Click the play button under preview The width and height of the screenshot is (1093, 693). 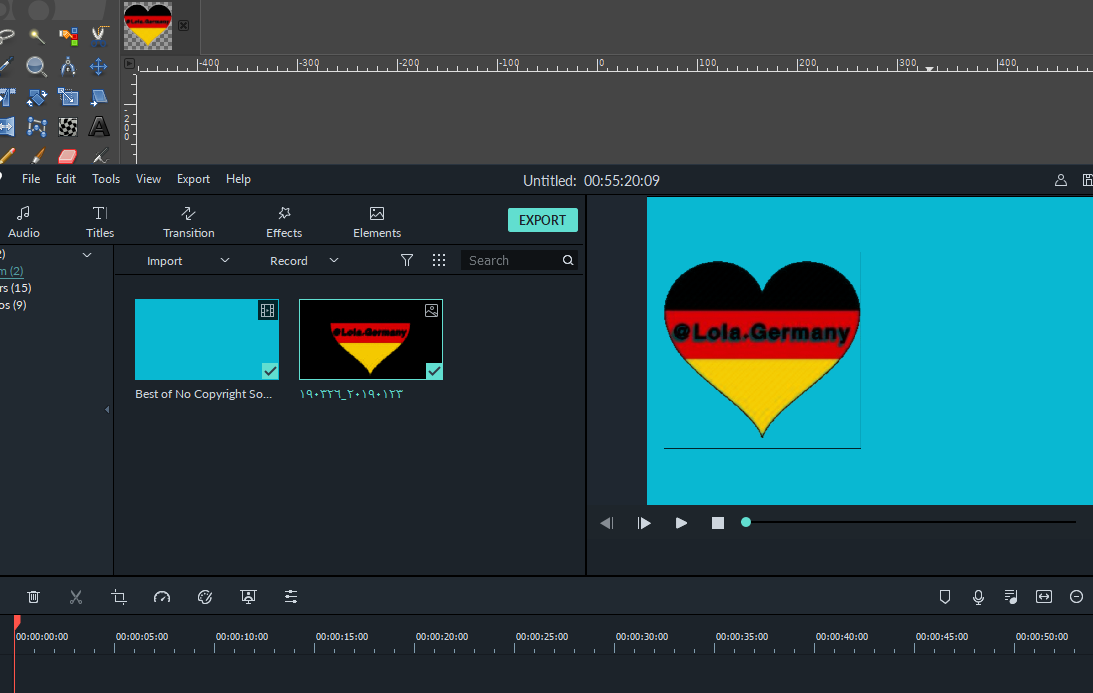pos(681,523)
